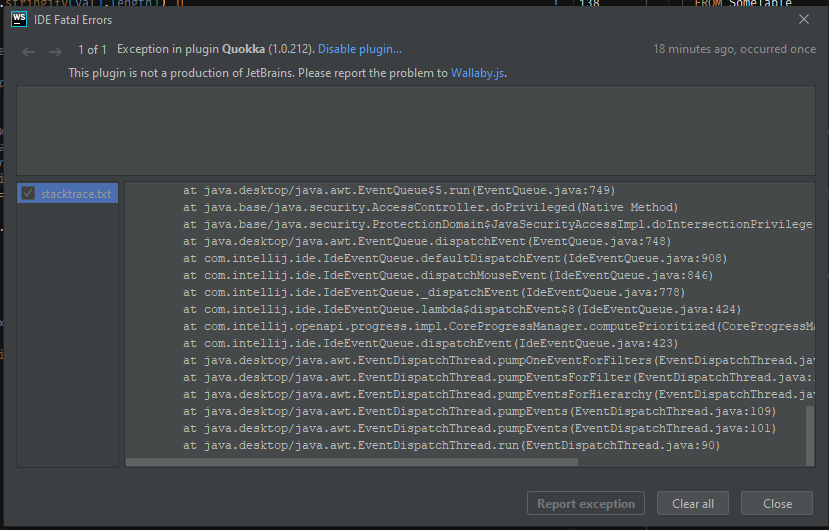Click the line 'IdeEventQueue.dispatchEvent(IdeEventQueue.java:423)'
830x530 pixels.
pos(431,343)
